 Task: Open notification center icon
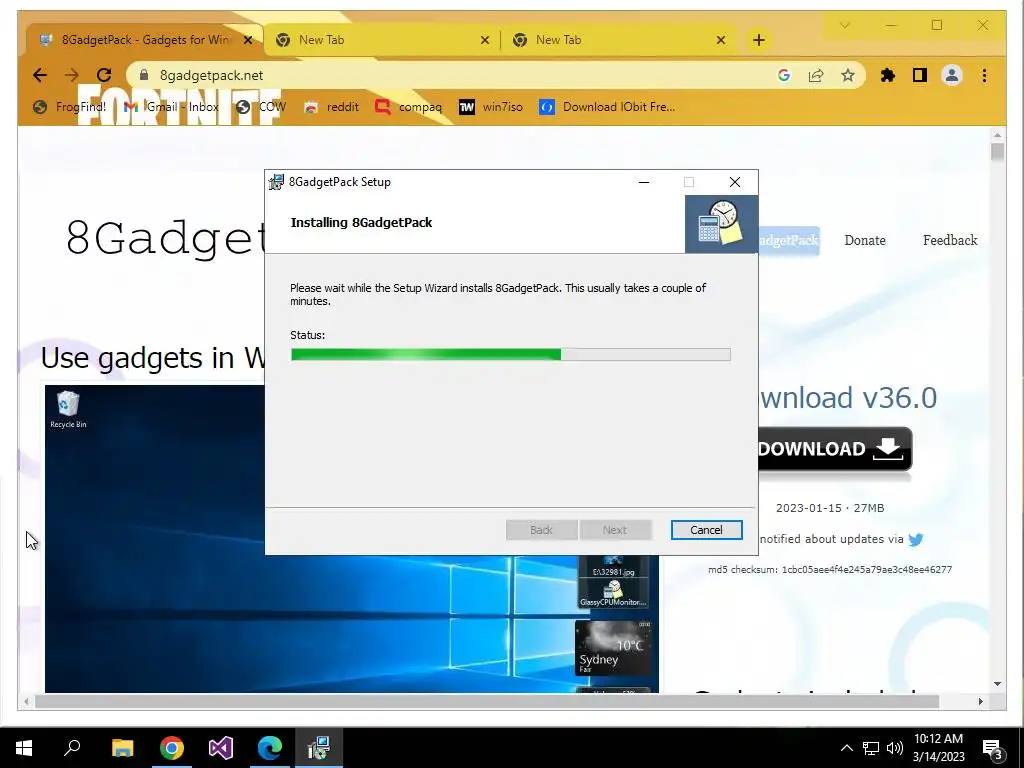(x=992, y=750)
